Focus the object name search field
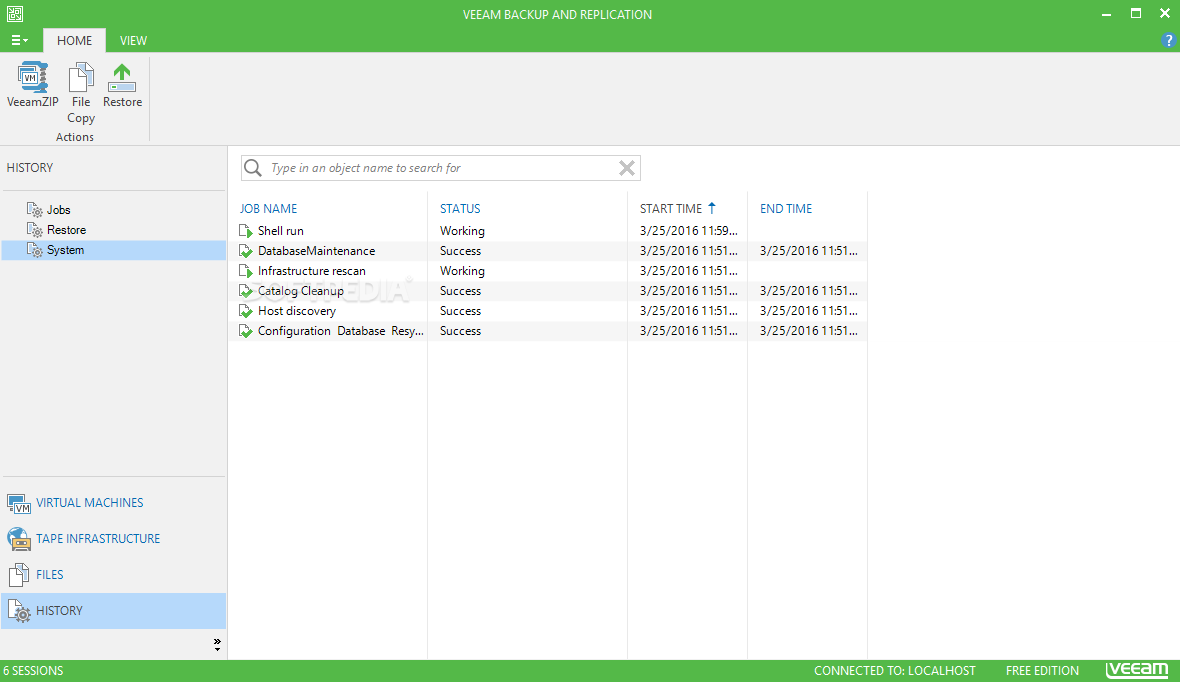Image resolution: width=1180 pixels, height=682 pixels. (440, 168)
